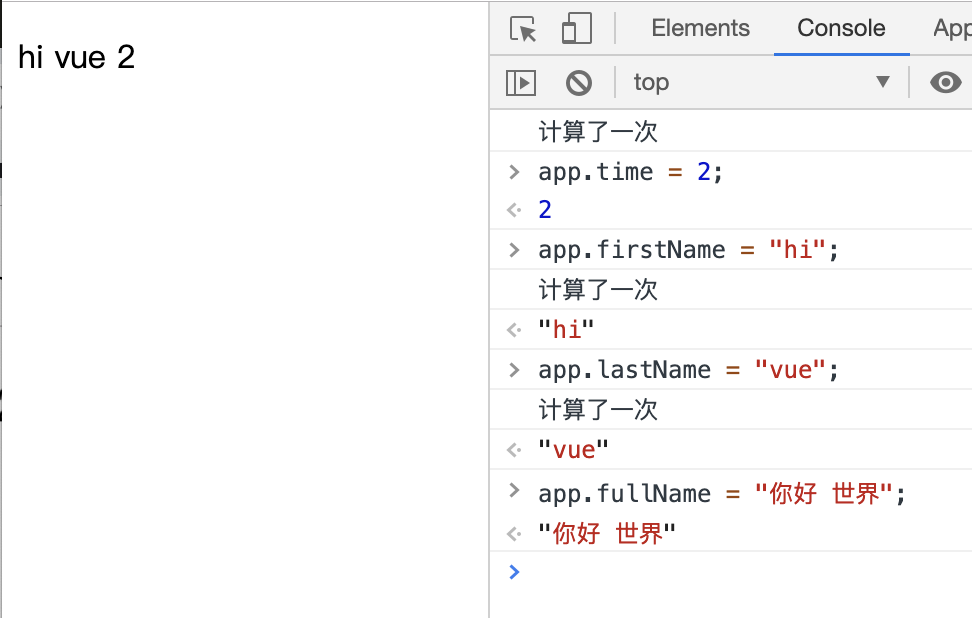
Task: Click the returned "hi" output line
Action: pos(566,329)
